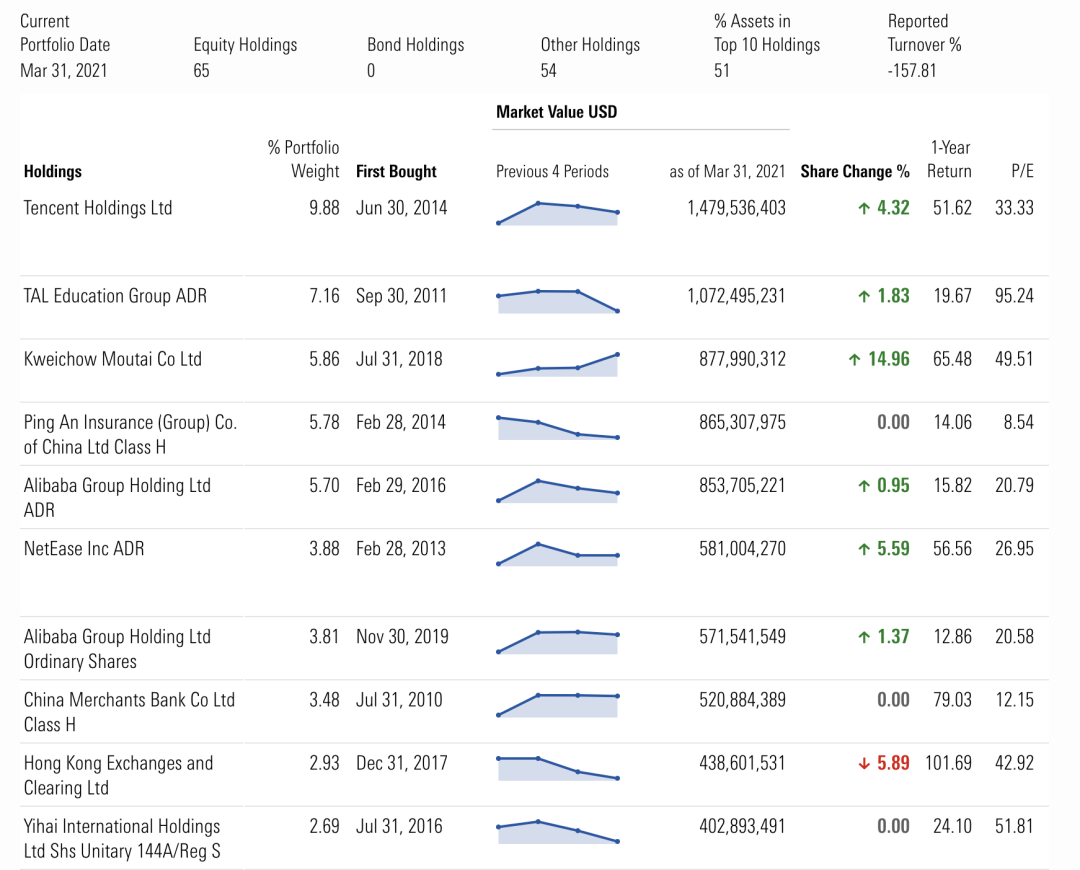Click the first bought date Nov 30, 2019
The image size is (1080, 870).
[402, 636]
